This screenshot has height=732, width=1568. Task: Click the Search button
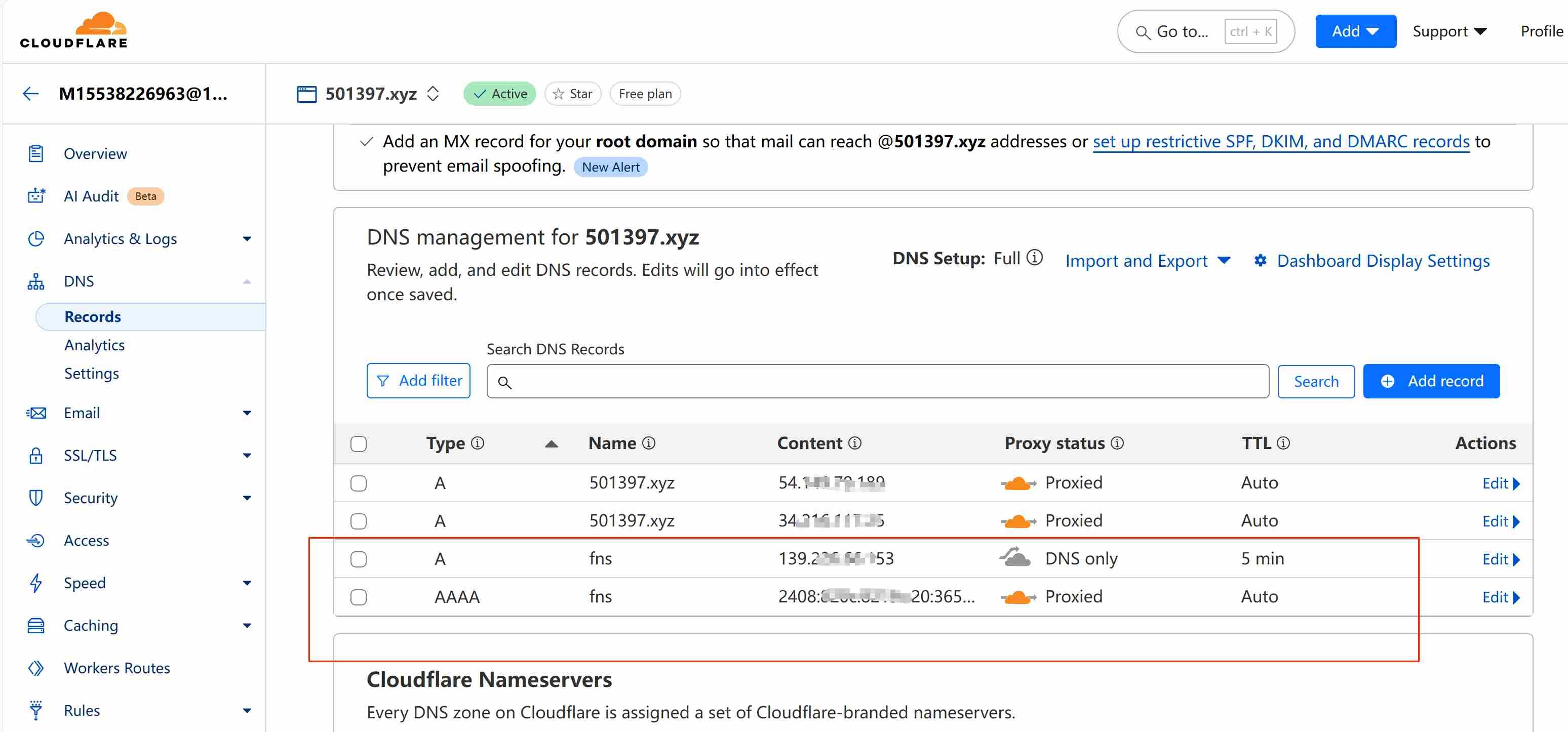click(1316, 382)
